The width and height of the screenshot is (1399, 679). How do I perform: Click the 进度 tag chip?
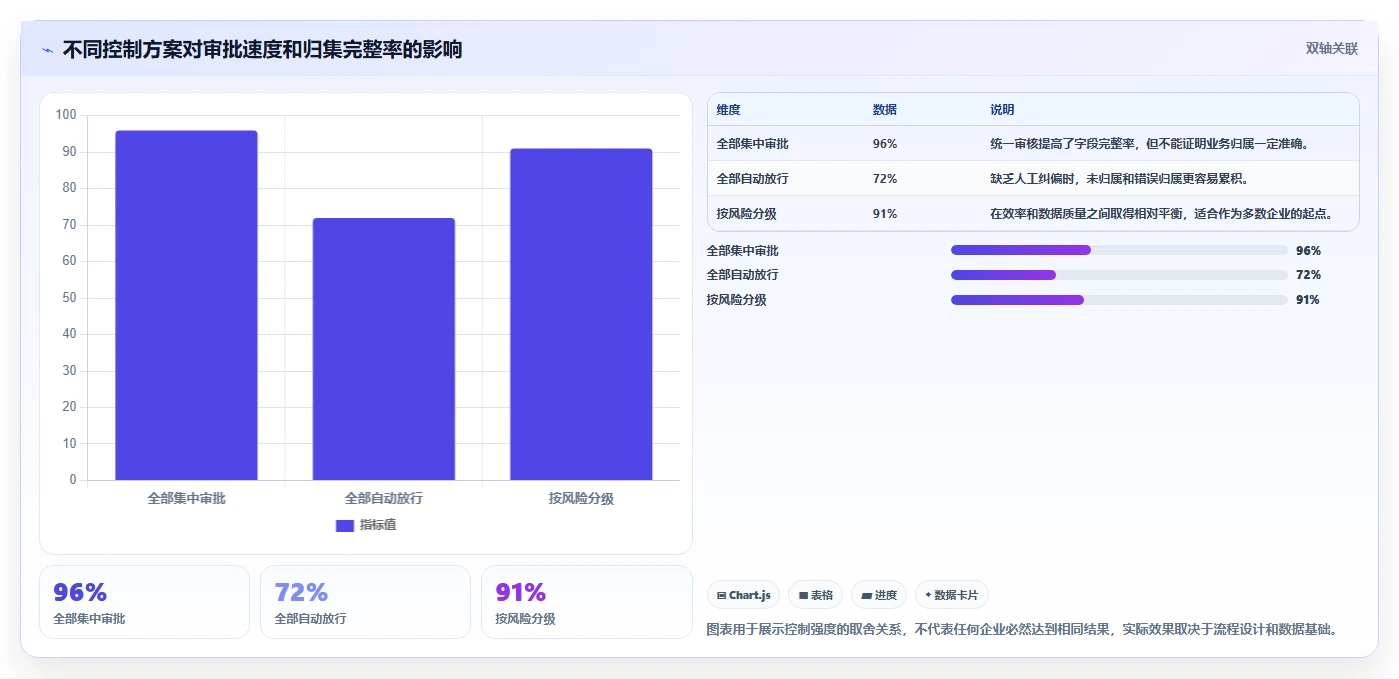[879, 595]
